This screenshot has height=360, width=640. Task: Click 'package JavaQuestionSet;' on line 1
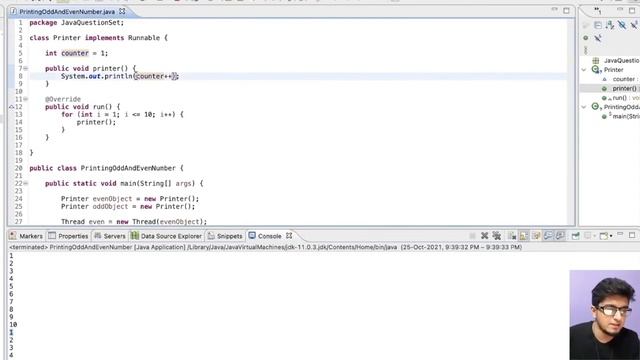click(76, 23)
